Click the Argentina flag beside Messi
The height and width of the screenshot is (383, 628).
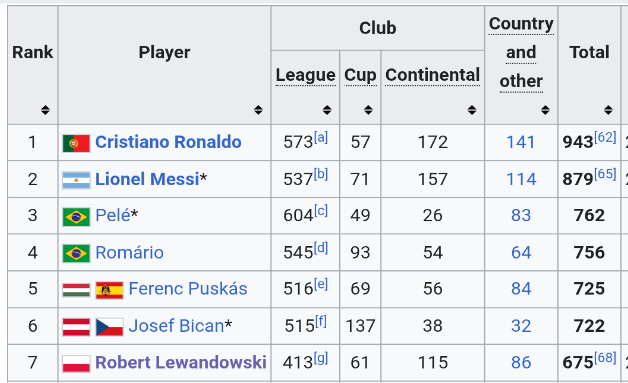coord(76,180)
